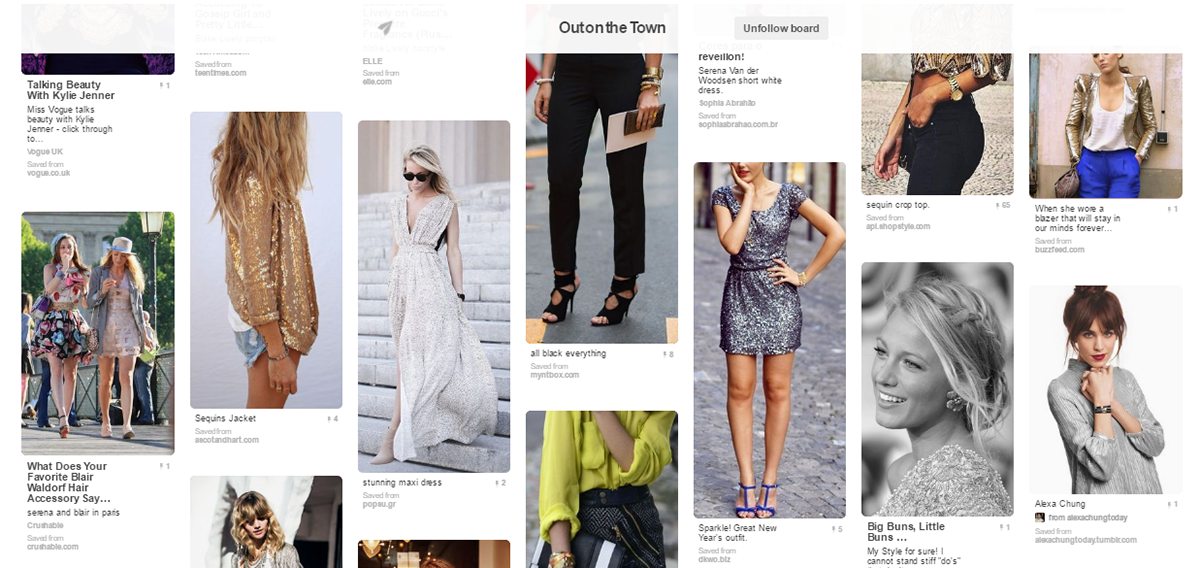This screenshot has height=568, width=1200.
Task: Click repin count beside all black everything
Action: [x=669, y=354]
